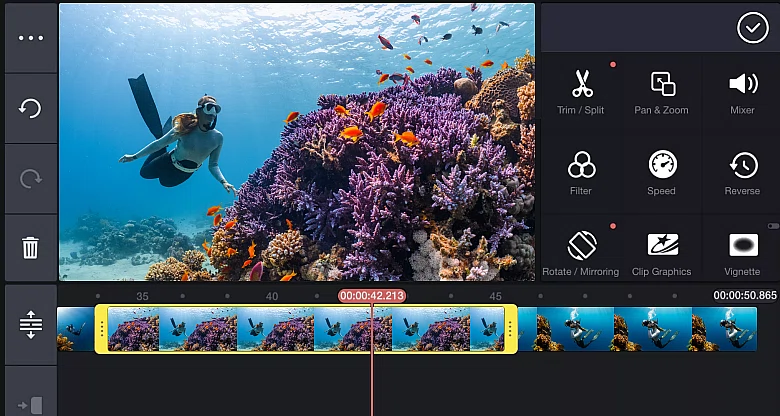Undo the last edit
This screenshot has width=780, height=416.
coord(31,108)
